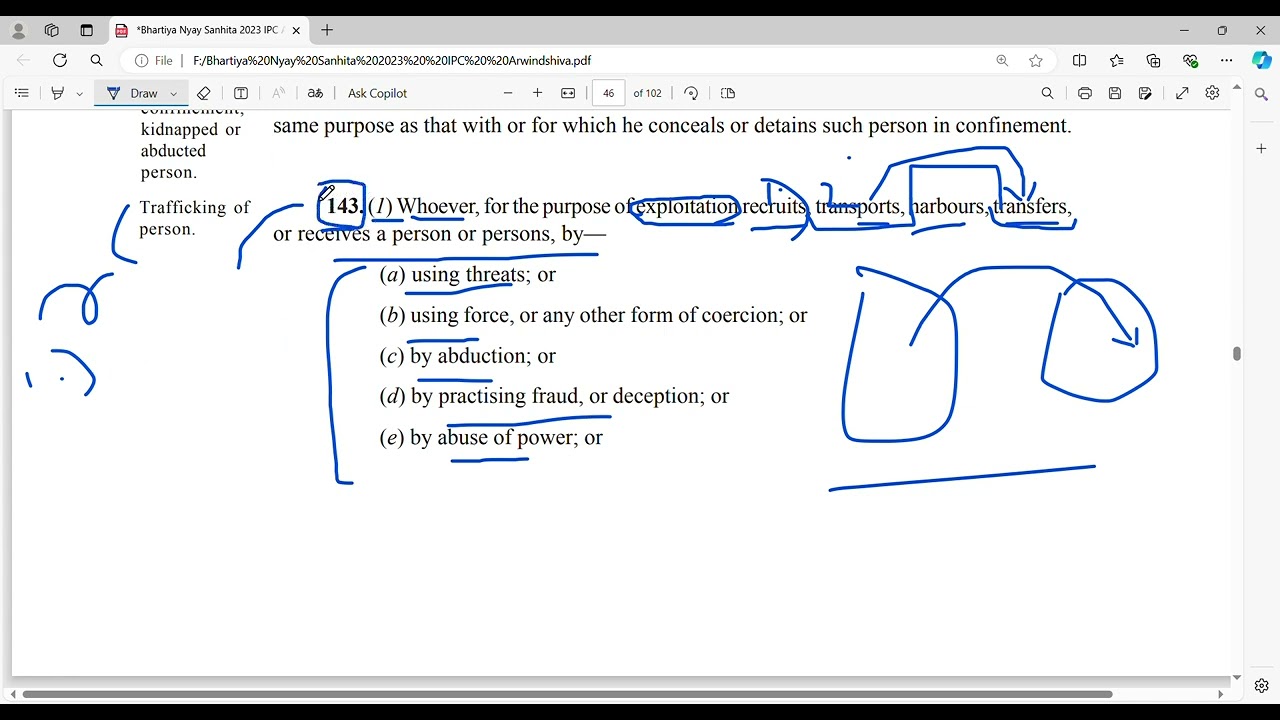Open browser Settings and more menu
Image resolution: width=1280 pixels, height=720 pixels.
point(1227,60)
